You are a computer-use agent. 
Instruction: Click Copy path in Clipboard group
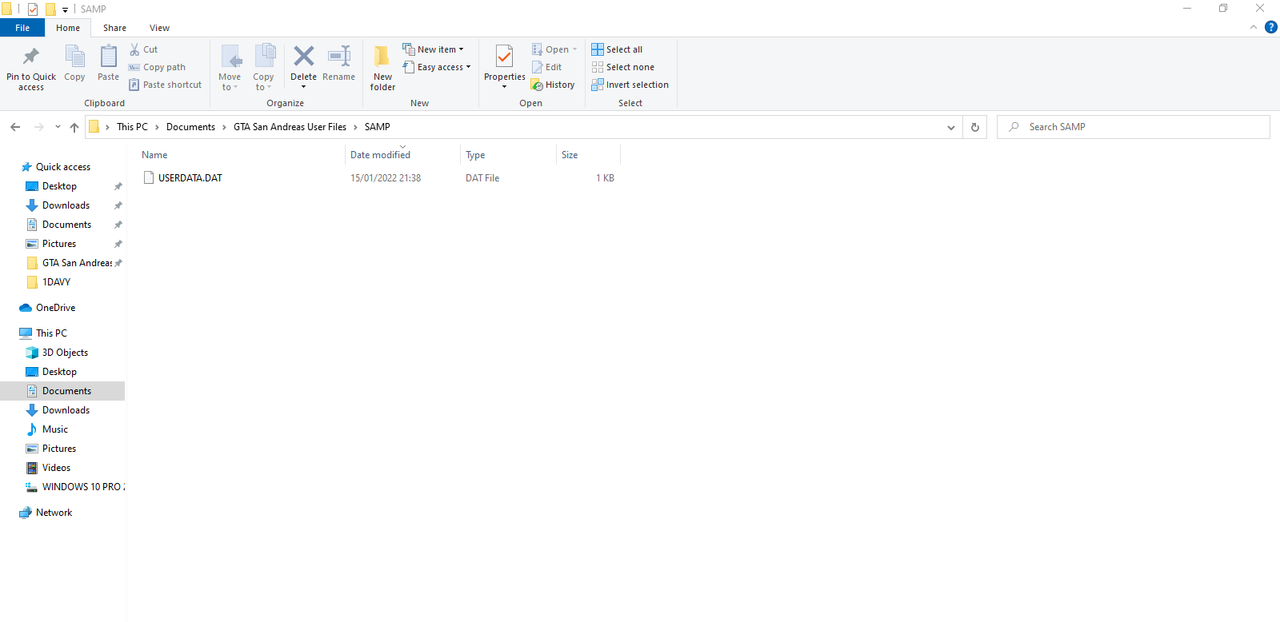(157, 67)
